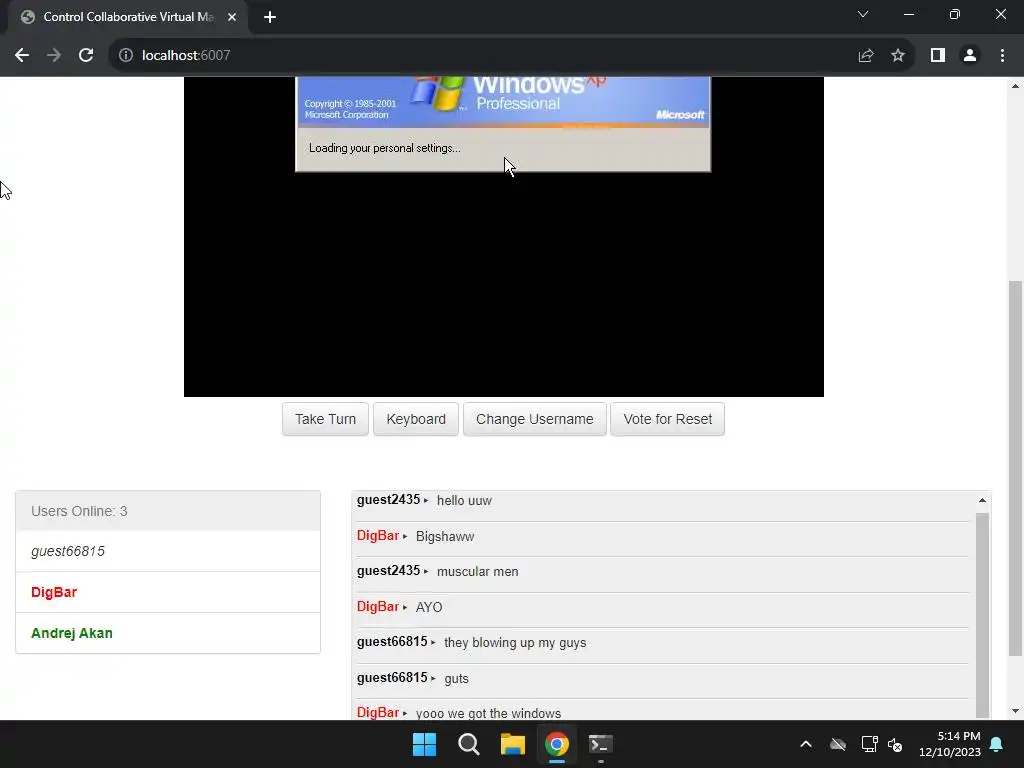
Task: Open Terminal icon in taskbar
Action: [x=601, y=744]
